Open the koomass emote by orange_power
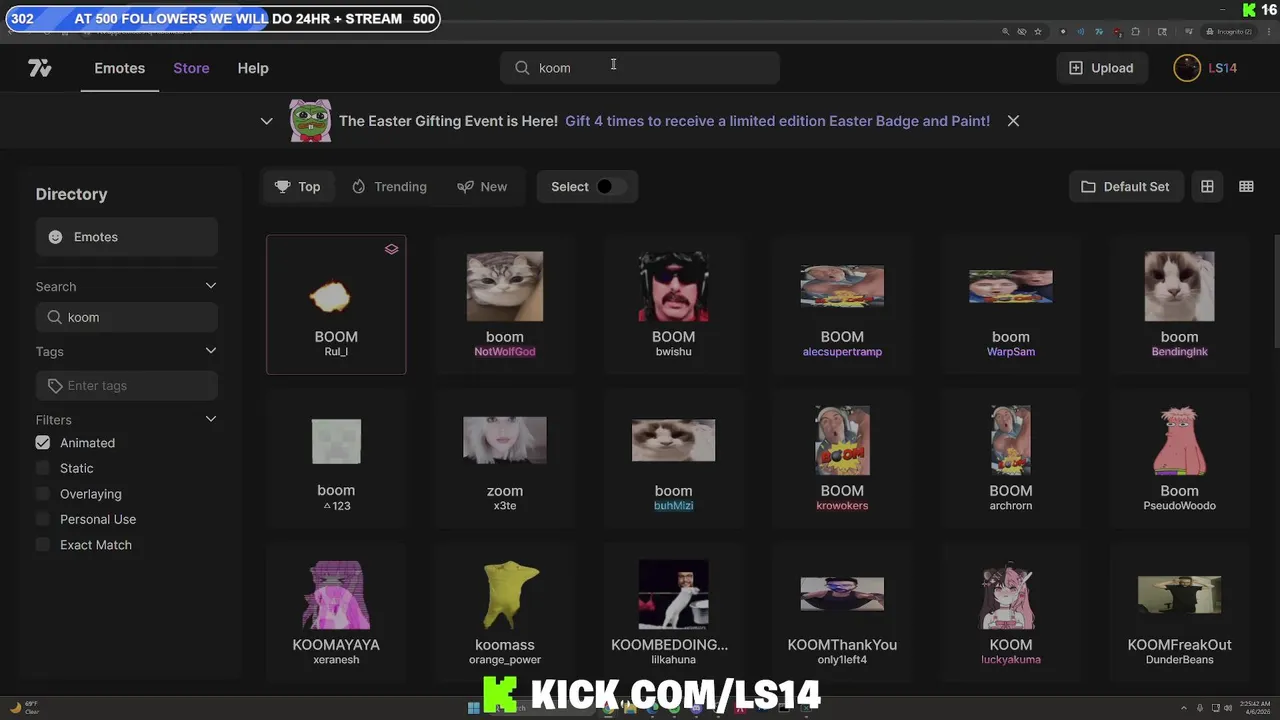Image resolution: width=1280 pixels, height=720 pixels. [505, 612]
